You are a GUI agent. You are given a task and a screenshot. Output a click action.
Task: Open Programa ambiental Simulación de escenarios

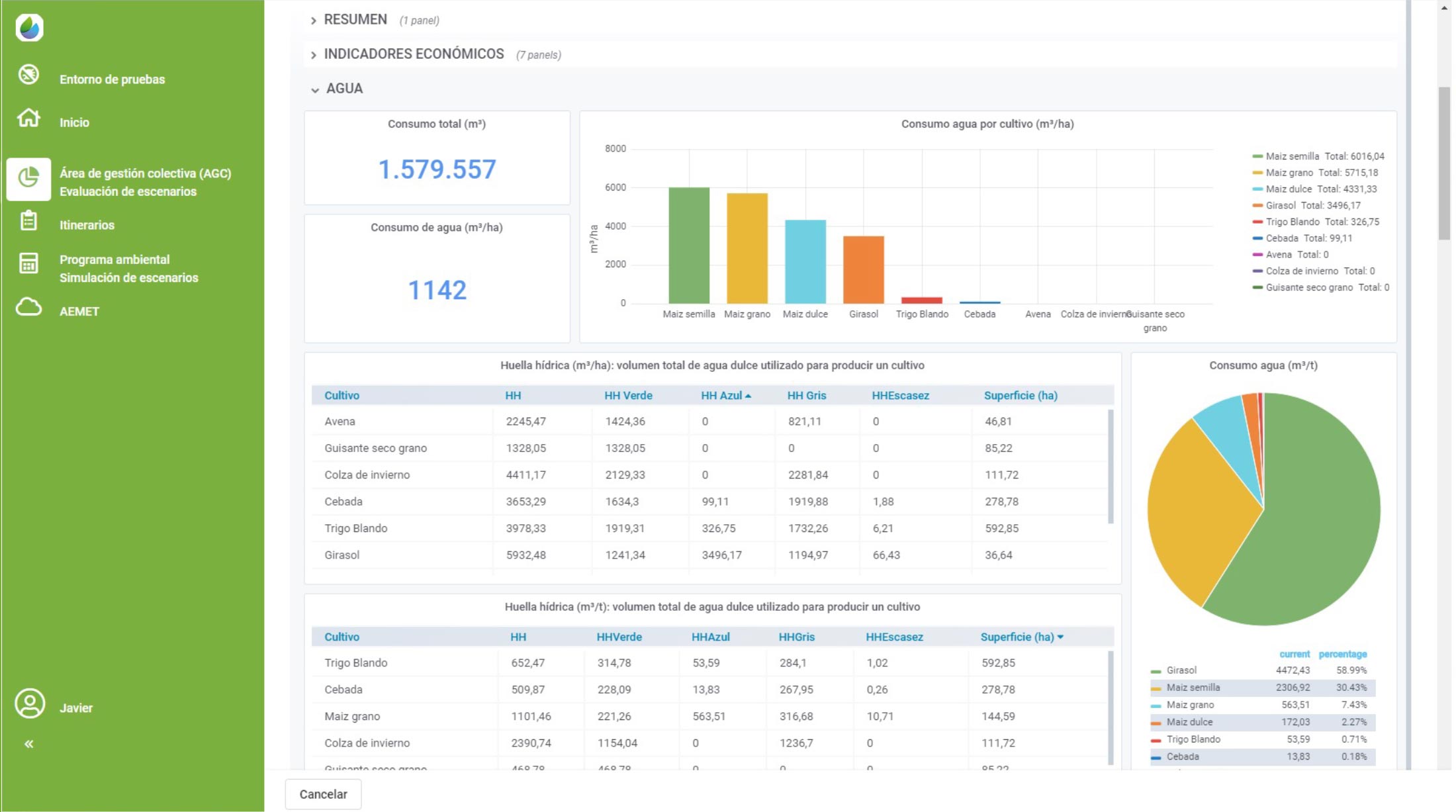(x=128, y=269)
